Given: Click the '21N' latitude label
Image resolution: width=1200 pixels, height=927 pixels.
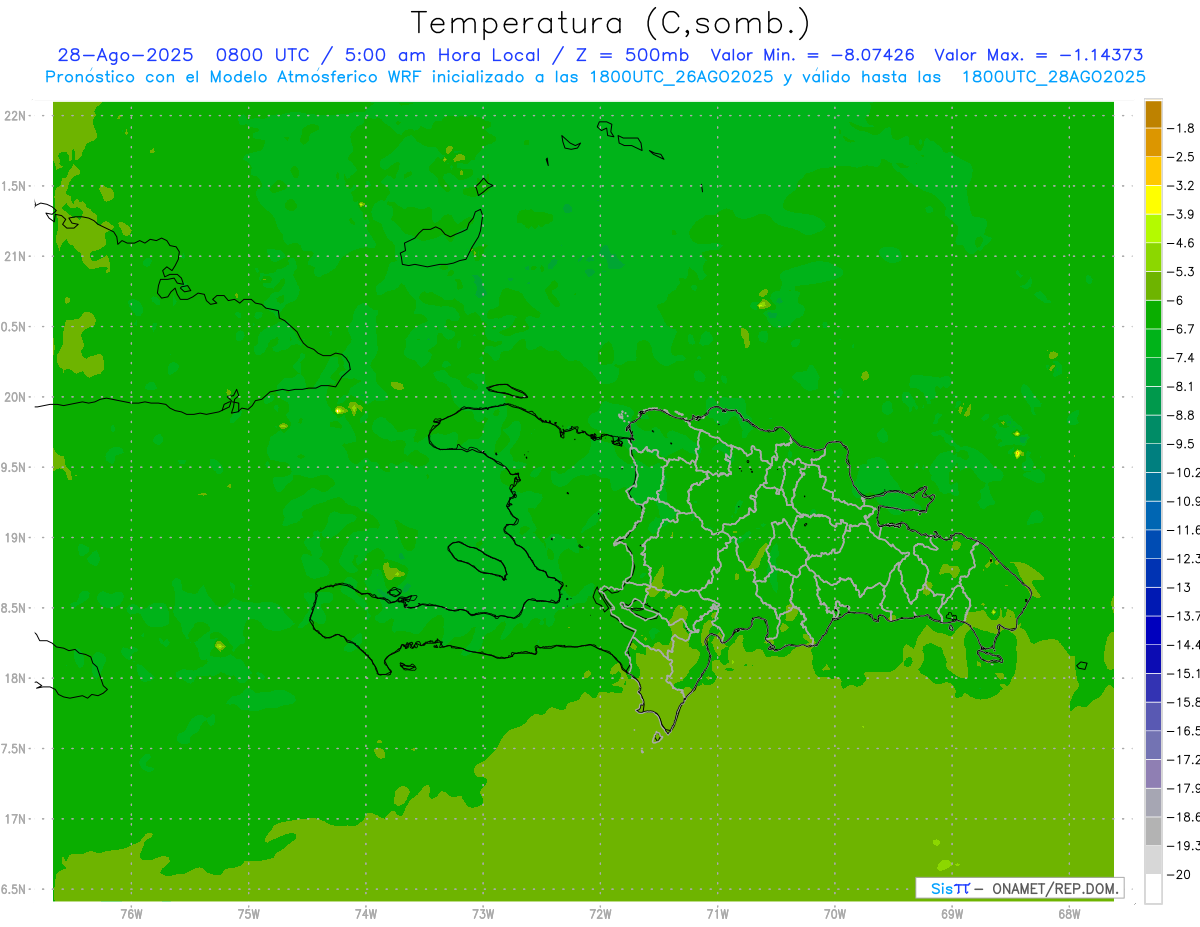Looking at the screenshot, I should [x=17, y=257].
